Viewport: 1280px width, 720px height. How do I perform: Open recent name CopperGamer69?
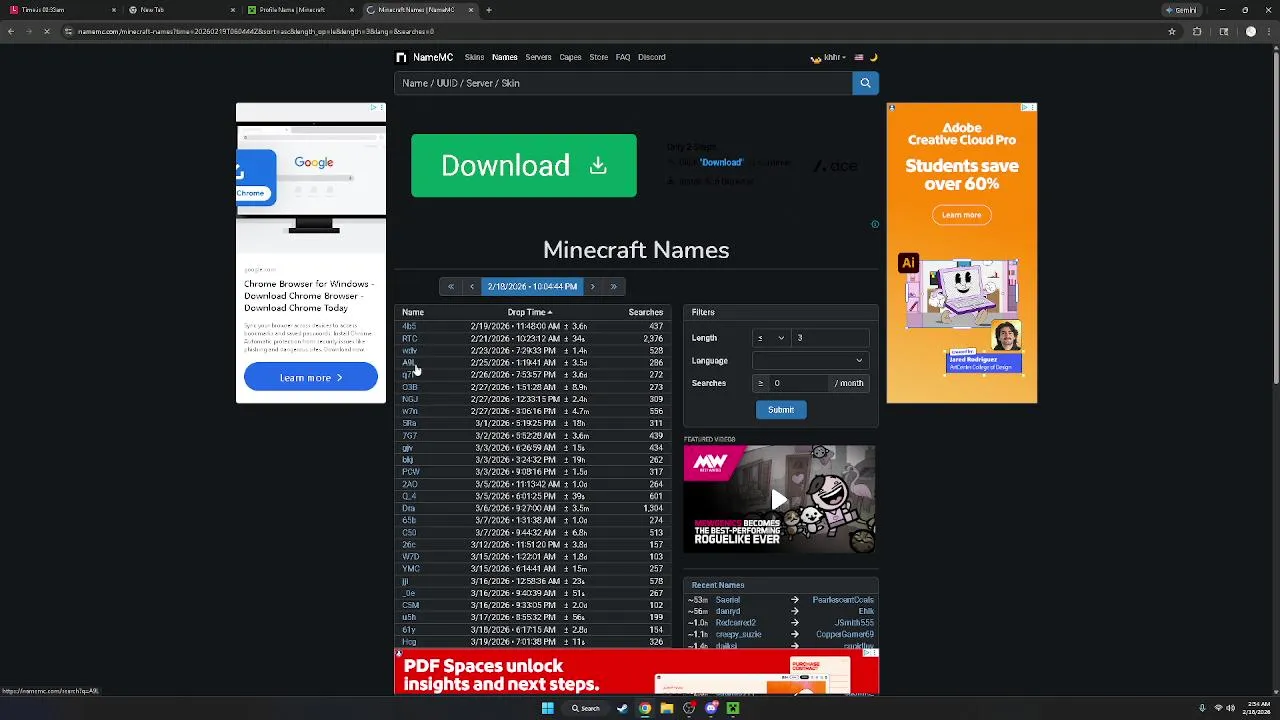pos(845,634)
